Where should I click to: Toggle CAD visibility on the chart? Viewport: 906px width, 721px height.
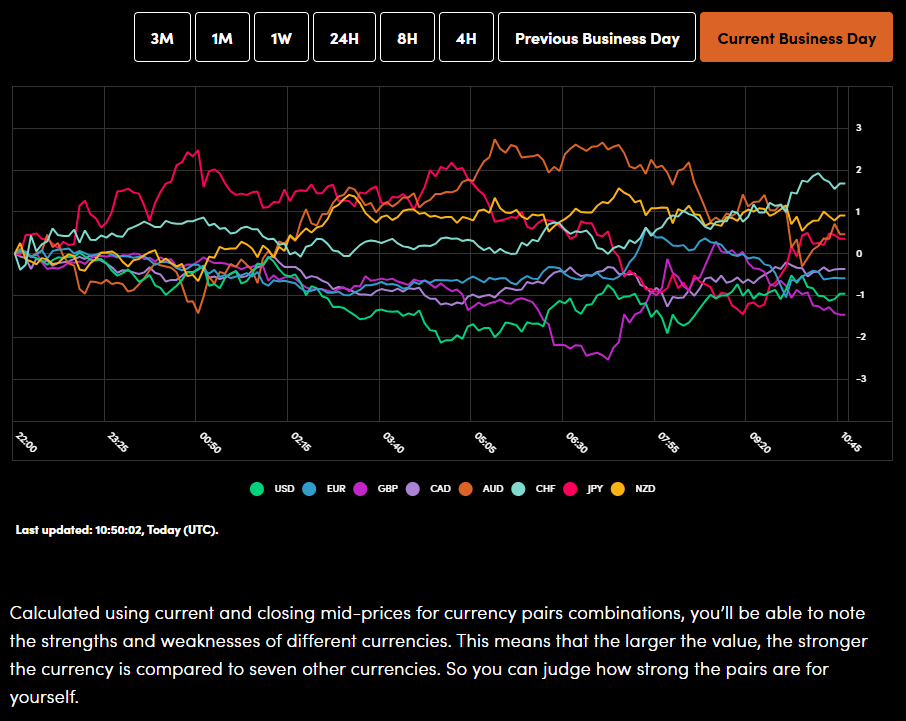coord(437,489)
